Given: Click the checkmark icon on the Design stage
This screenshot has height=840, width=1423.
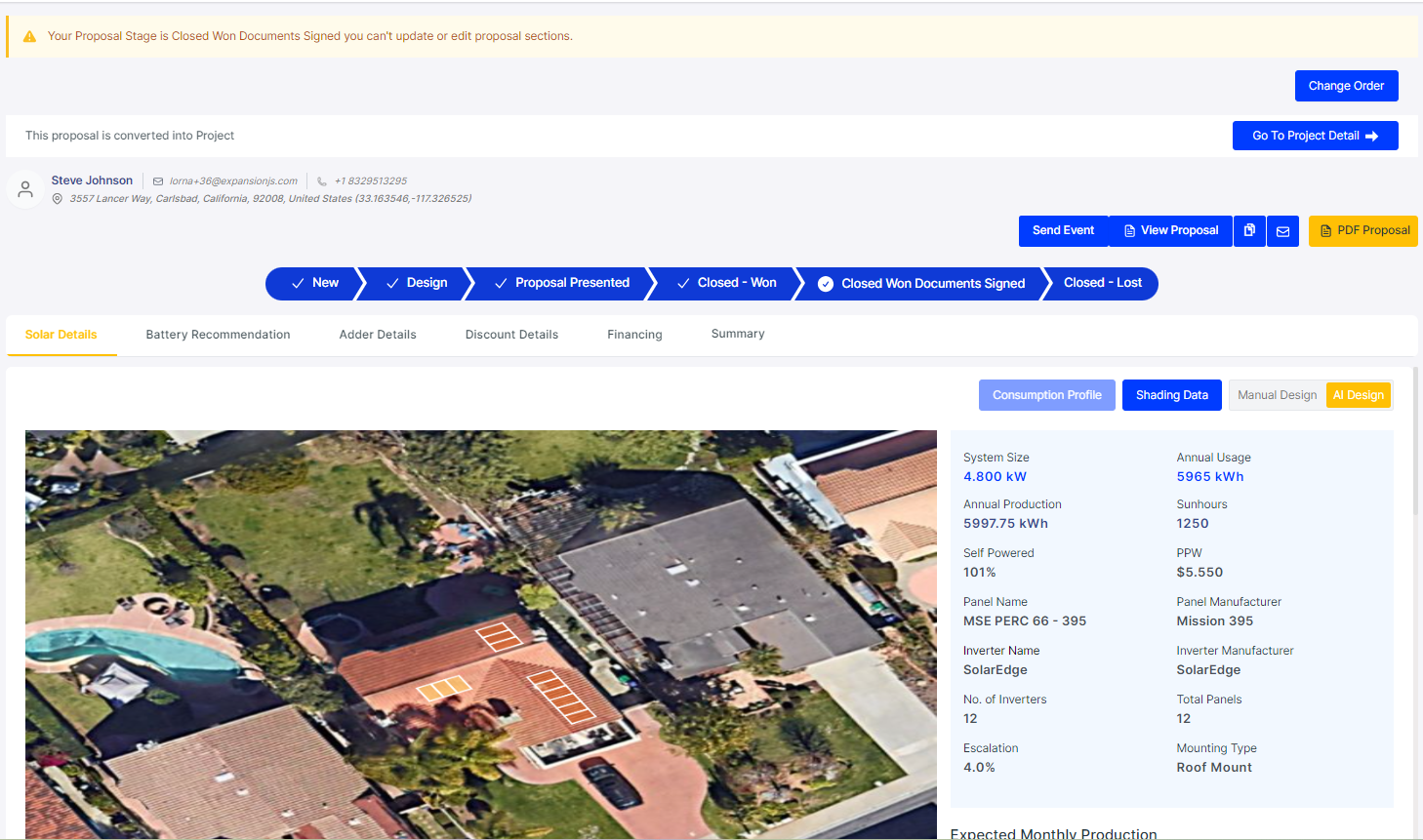Looking at the screenshot, I should [x=393, y=282].
